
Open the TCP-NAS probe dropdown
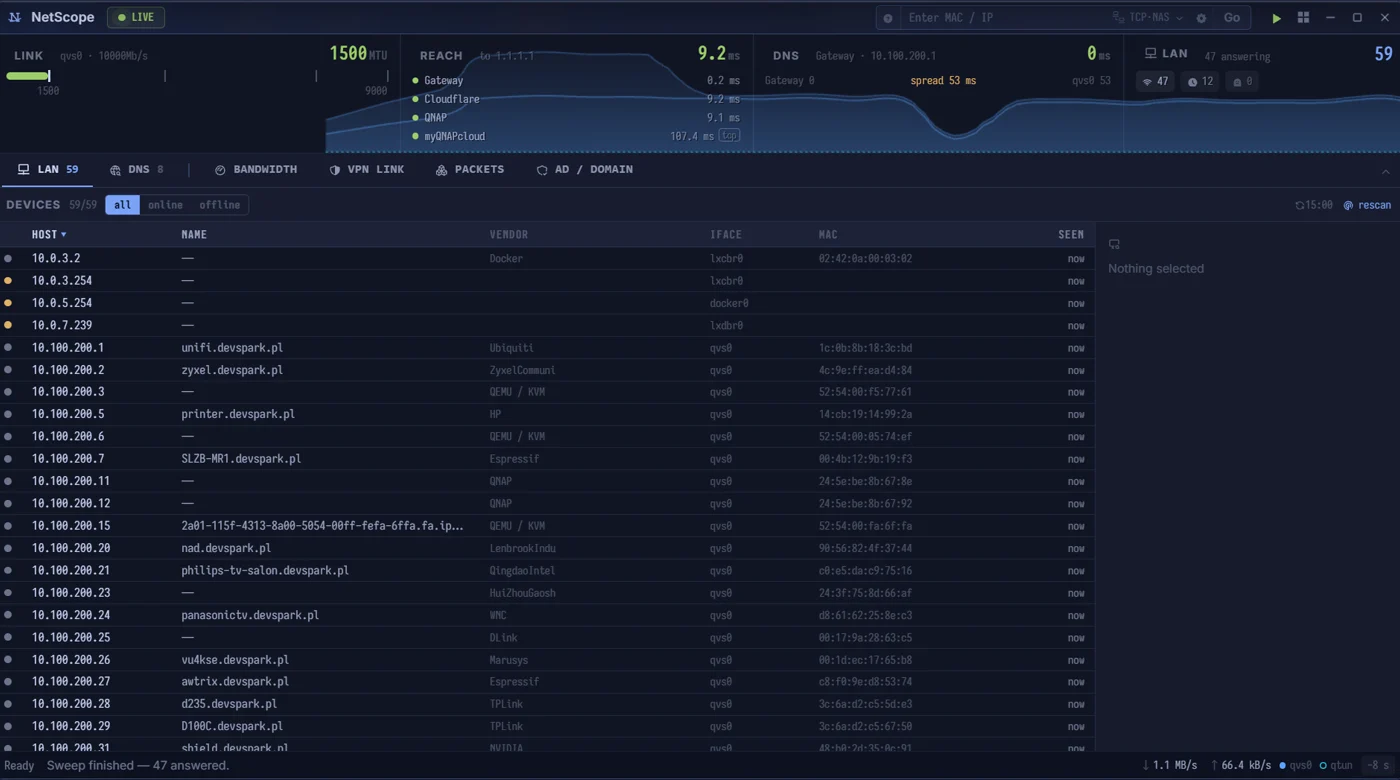[1148, 18]
